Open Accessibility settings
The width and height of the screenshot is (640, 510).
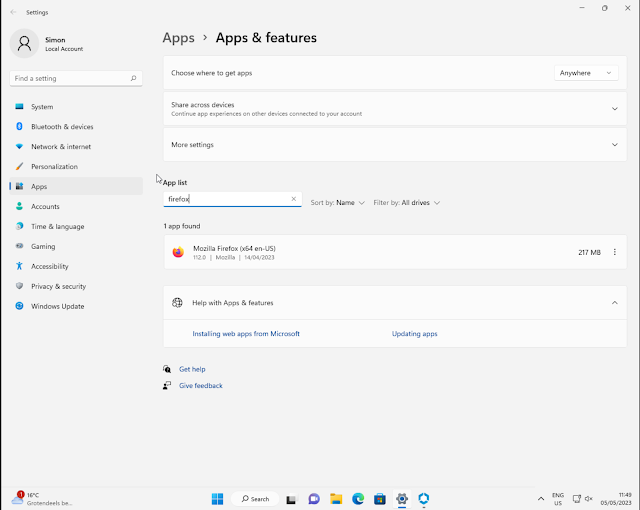click(x=76, y=266)
